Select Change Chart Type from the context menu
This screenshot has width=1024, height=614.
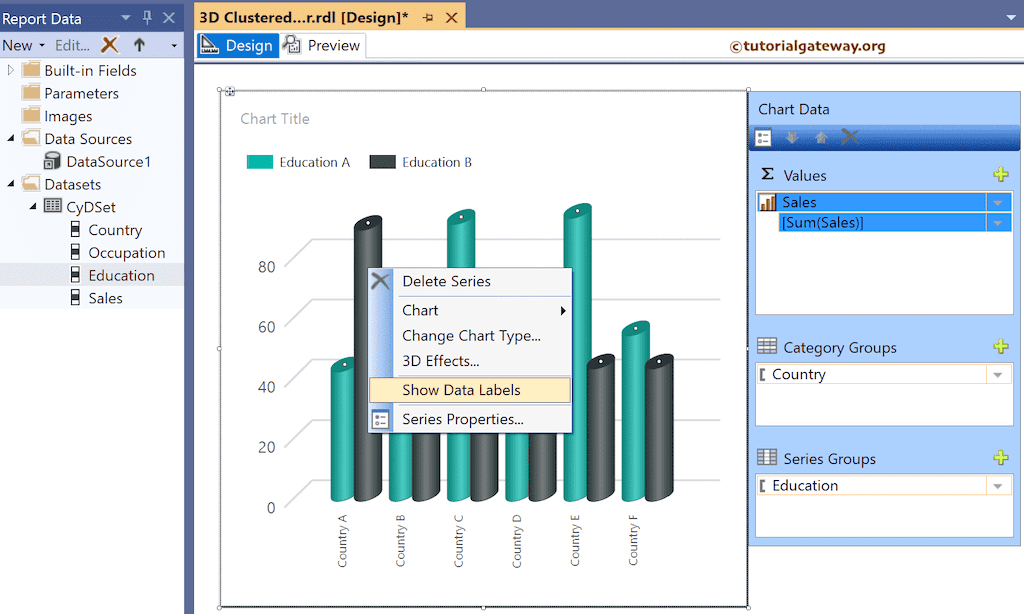pyautogui.click(x=470, y=335)
